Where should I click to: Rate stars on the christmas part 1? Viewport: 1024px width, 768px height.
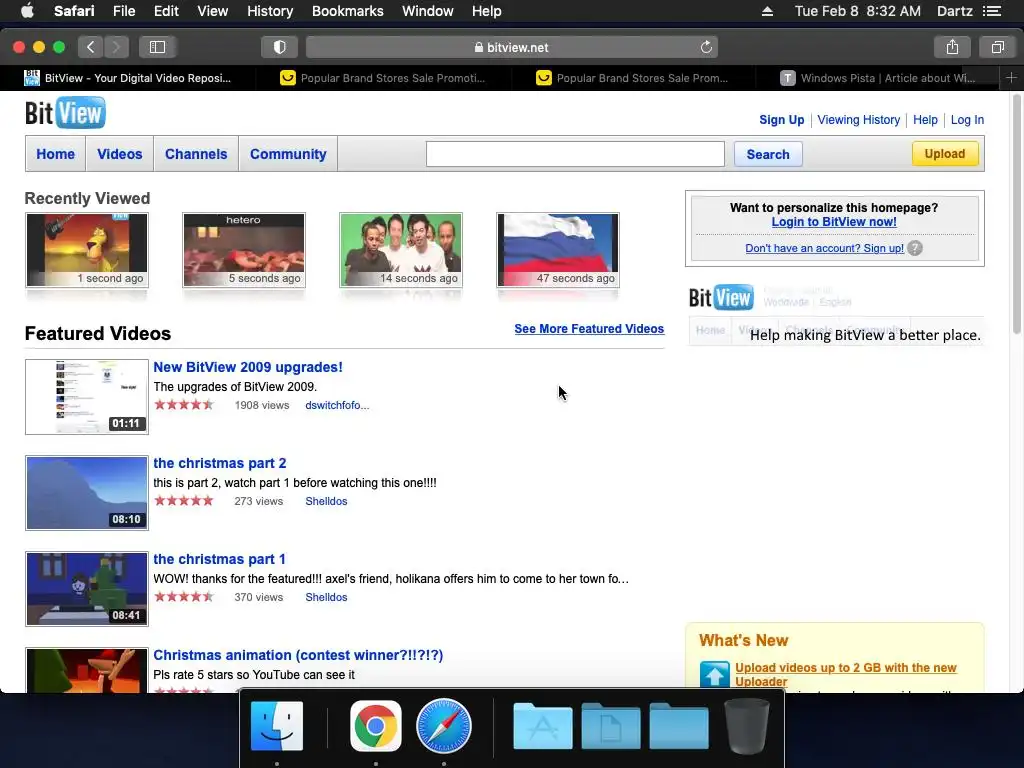coord(184,597)
